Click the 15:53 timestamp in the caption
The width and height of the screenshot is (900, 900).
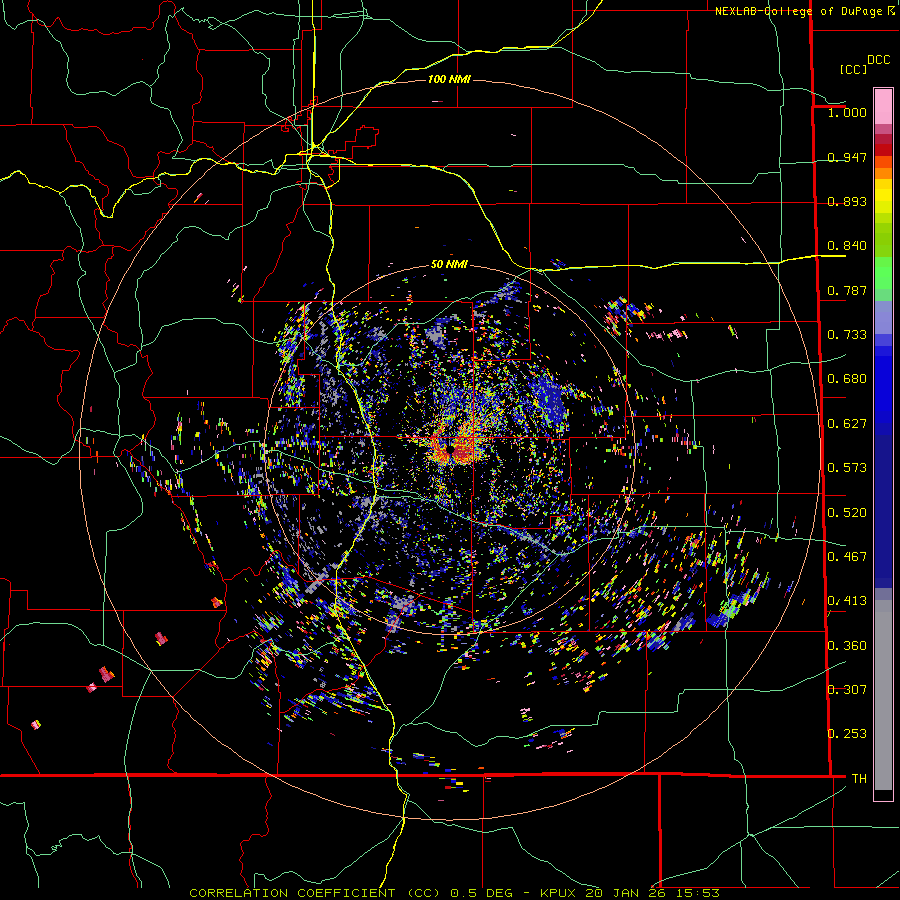point(696,893)
